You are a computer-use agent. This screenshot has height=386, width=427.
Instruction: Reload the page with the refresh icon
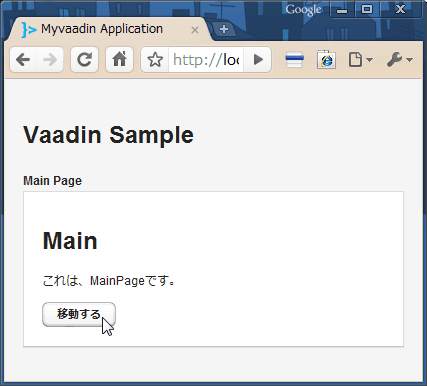point(84,60)
